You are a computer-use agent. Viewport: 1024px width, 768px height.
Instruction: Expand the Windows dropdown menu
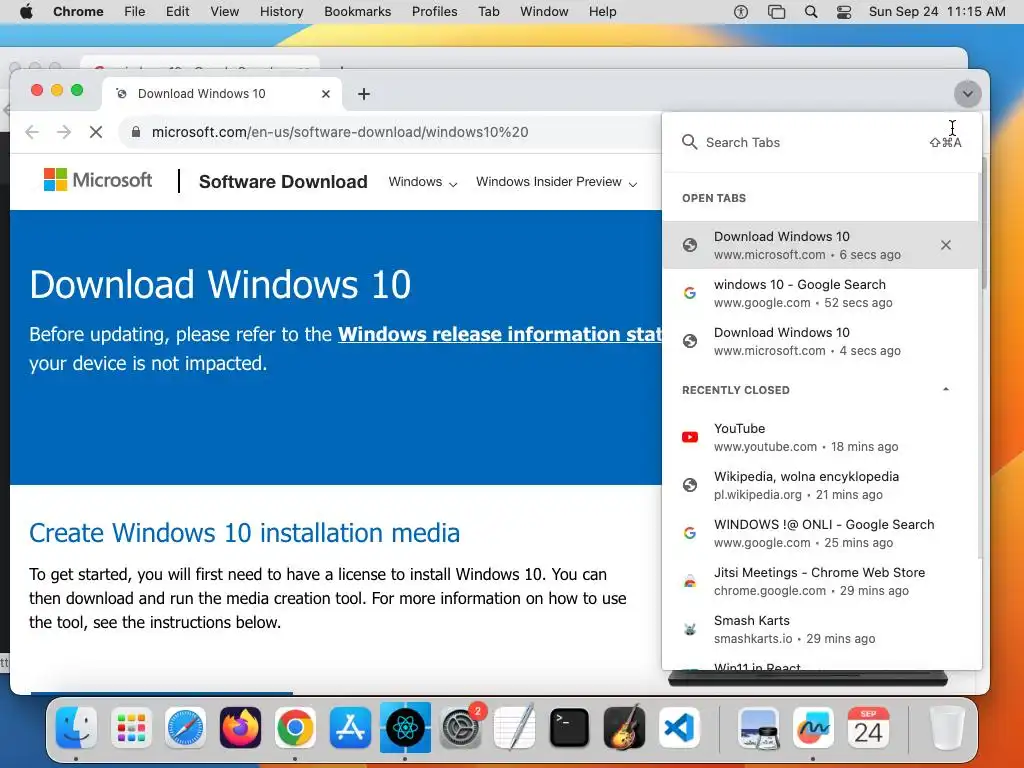tap(423, 182)
